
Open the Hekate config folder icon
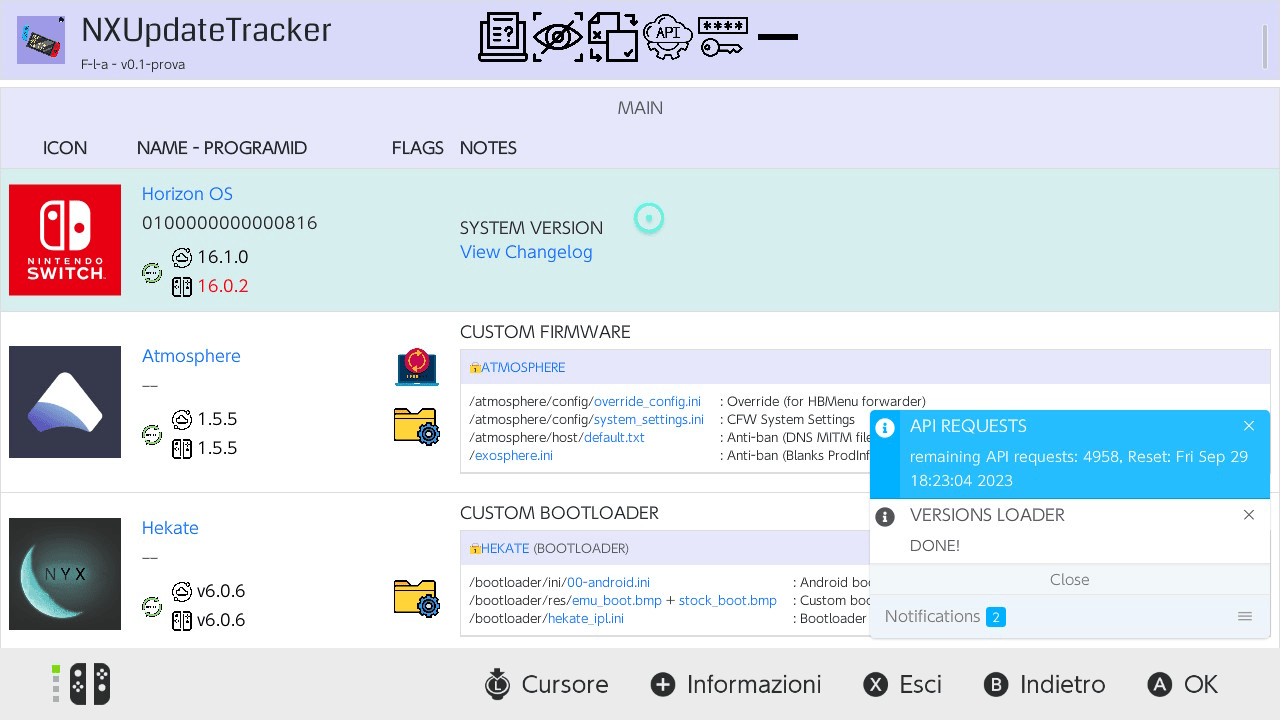[x=416, y=598]
